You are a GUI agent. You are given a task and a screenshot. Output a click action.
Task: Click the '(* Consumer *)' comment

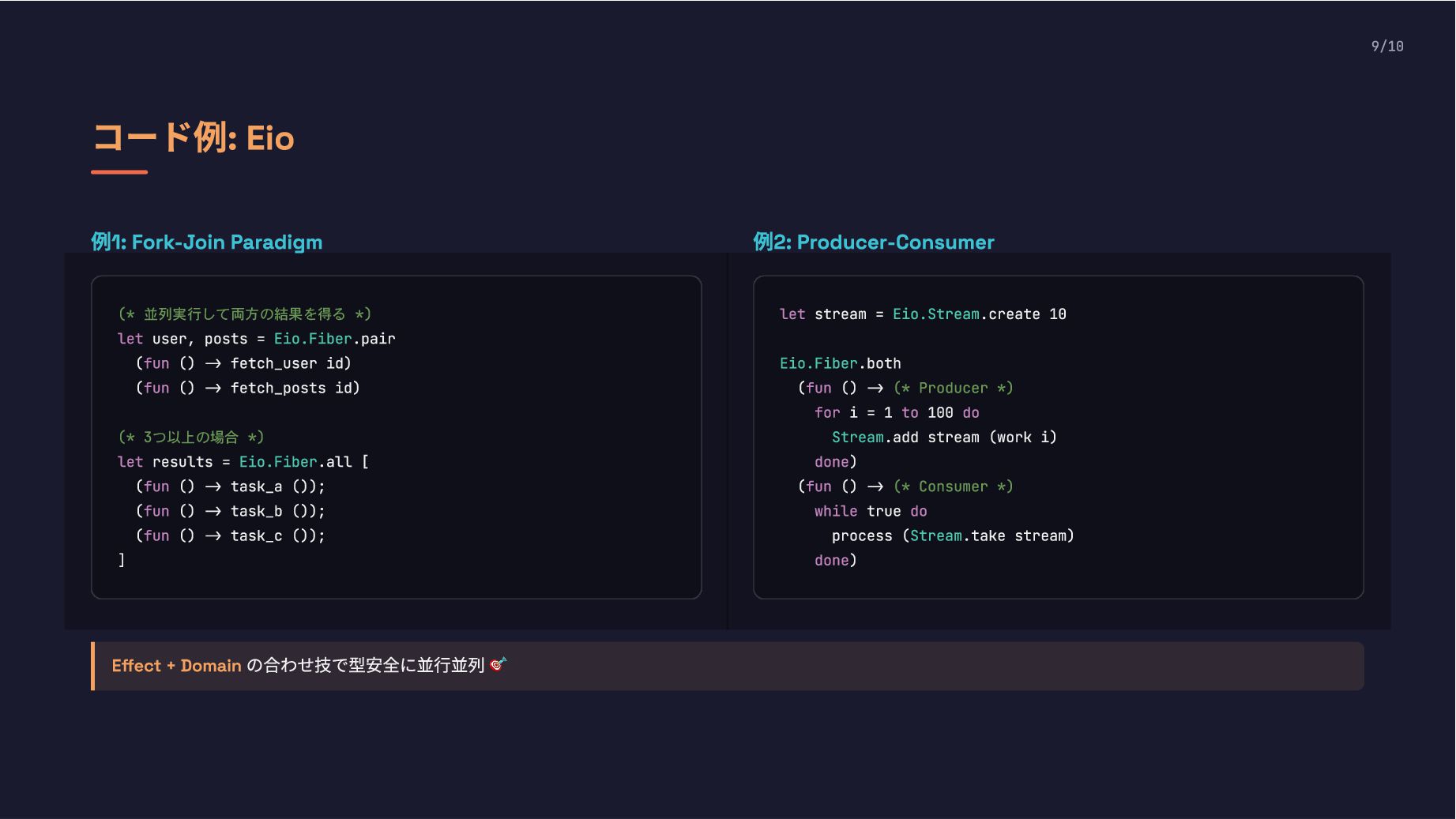[x=953, y=487]
